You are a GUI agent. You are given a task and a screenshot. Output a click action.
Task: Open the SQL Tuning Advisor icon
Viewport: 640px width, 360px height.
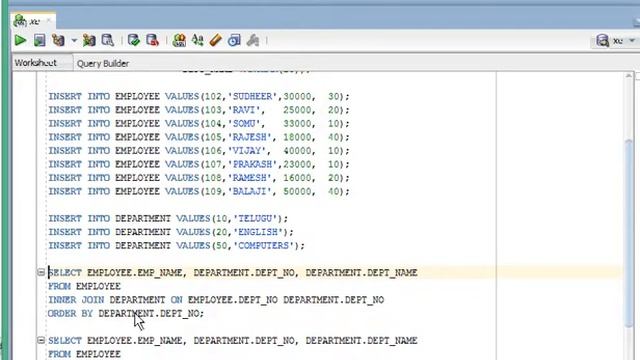(108, 40)
